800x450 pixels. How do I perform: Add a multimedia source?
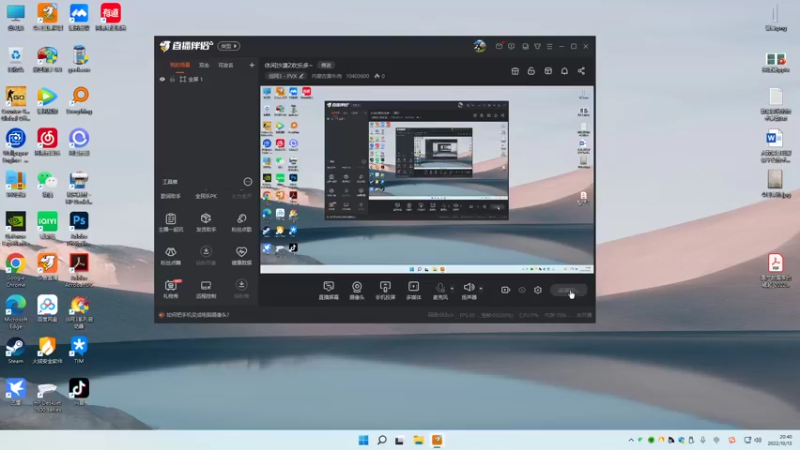pyautogui.click(x=413, y=290)
